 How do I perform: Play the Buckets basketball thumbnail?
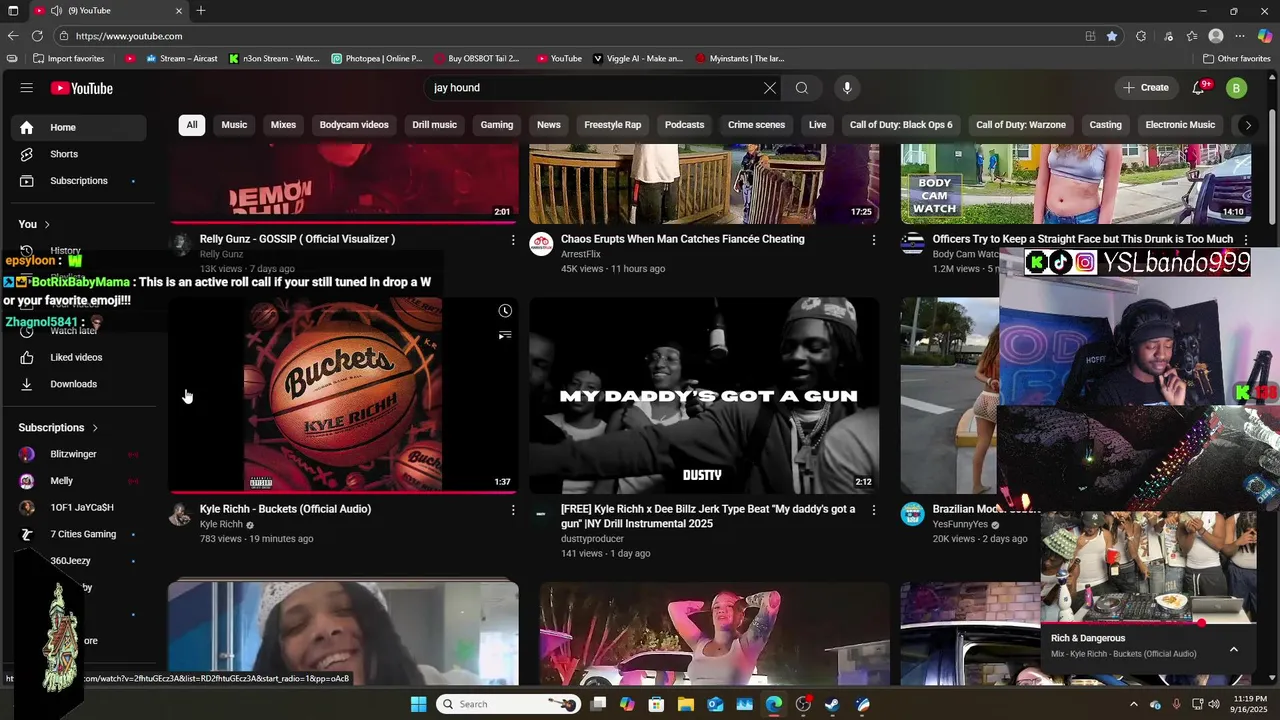(343, 395)
